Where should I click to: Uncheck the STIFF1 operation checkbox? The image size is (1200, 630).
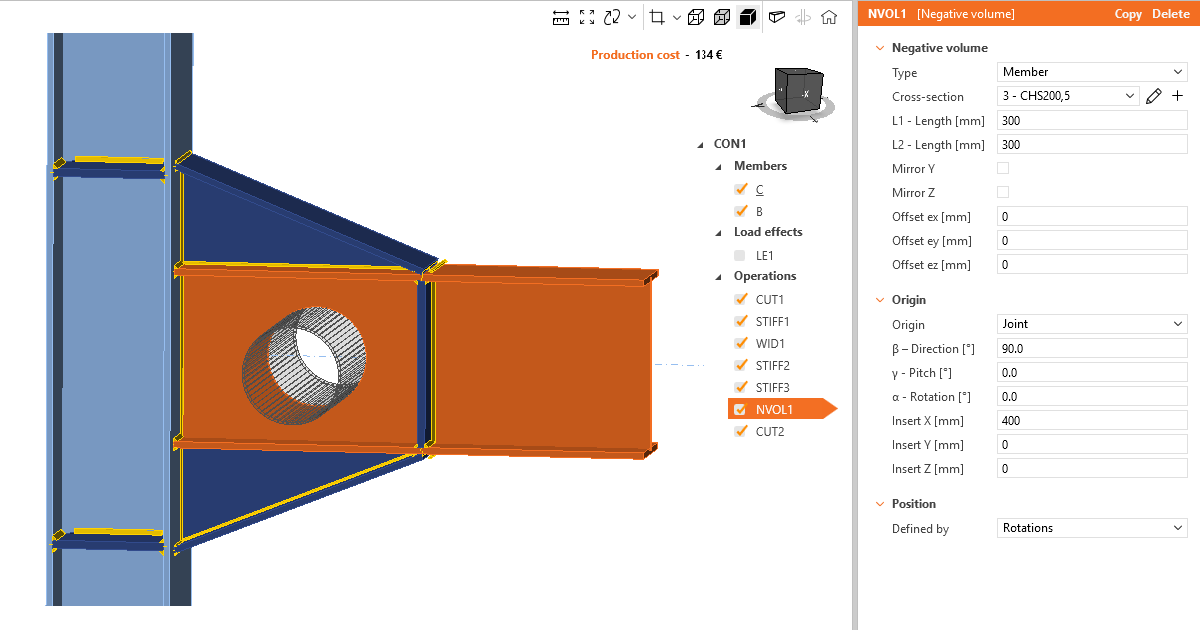[x=741, y=321]
